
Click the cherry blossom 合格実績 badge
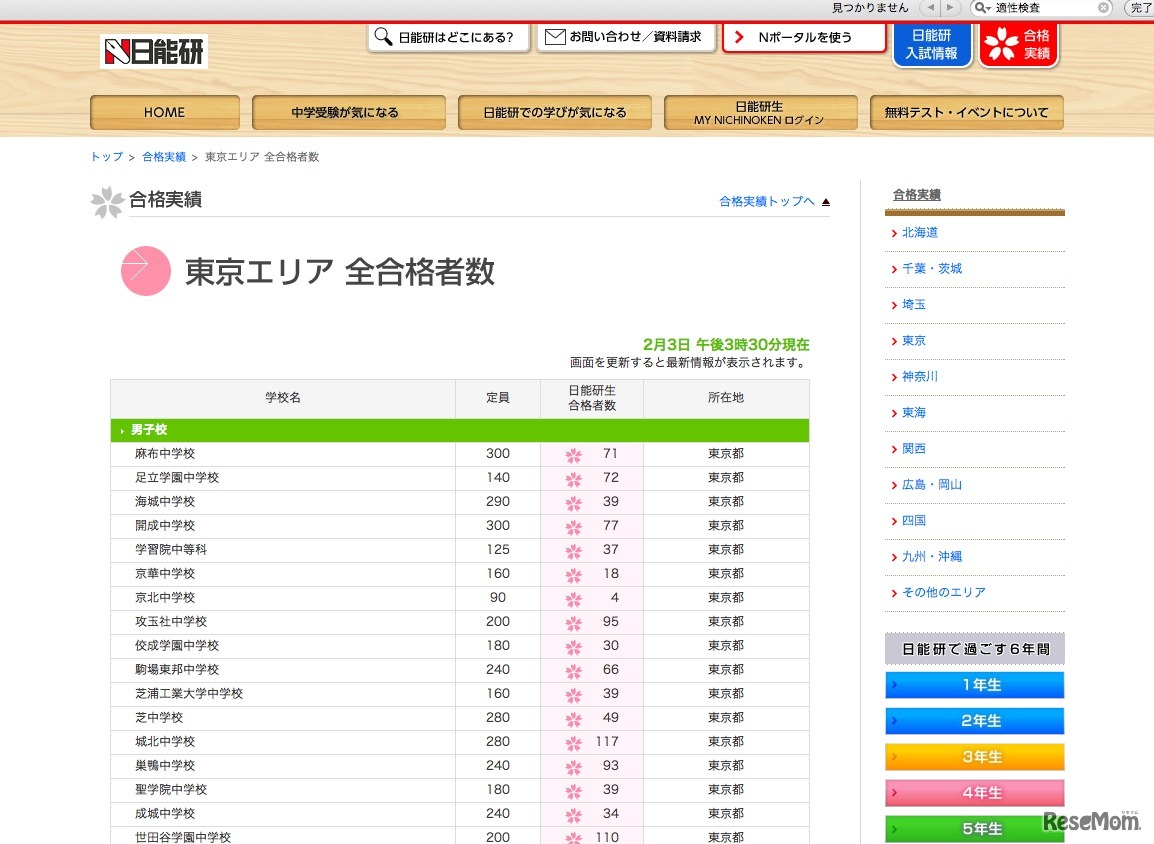[1018, 45]
